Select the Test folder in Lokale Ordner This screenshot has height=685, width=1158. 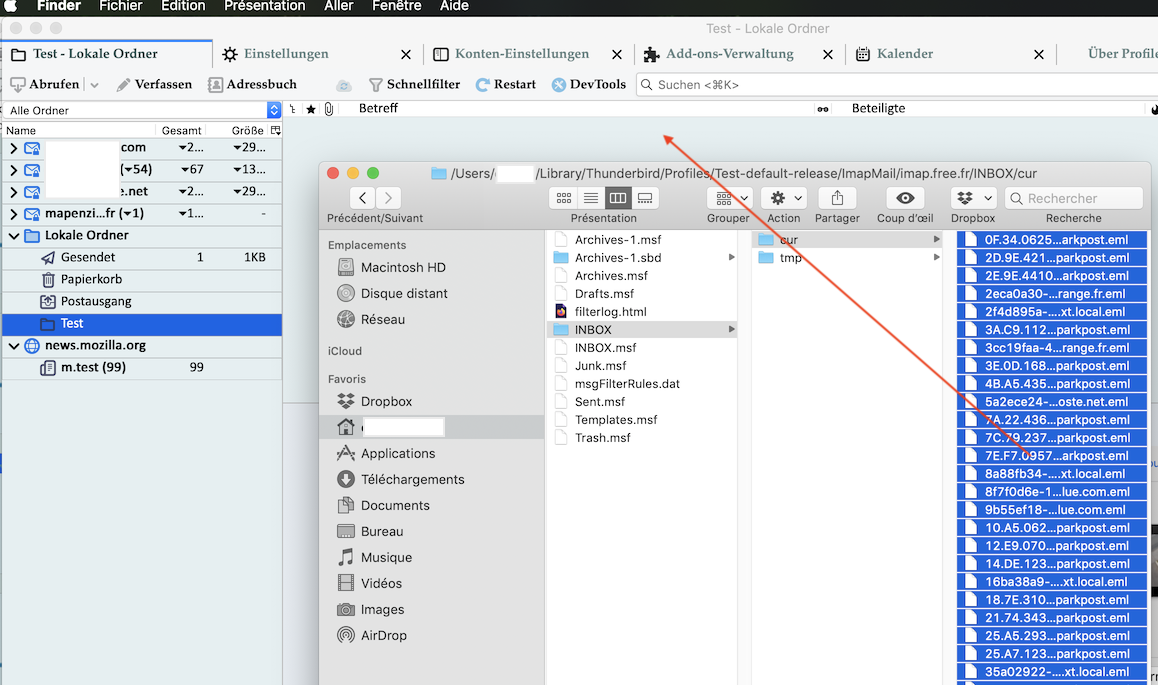[x=142, y=323]
